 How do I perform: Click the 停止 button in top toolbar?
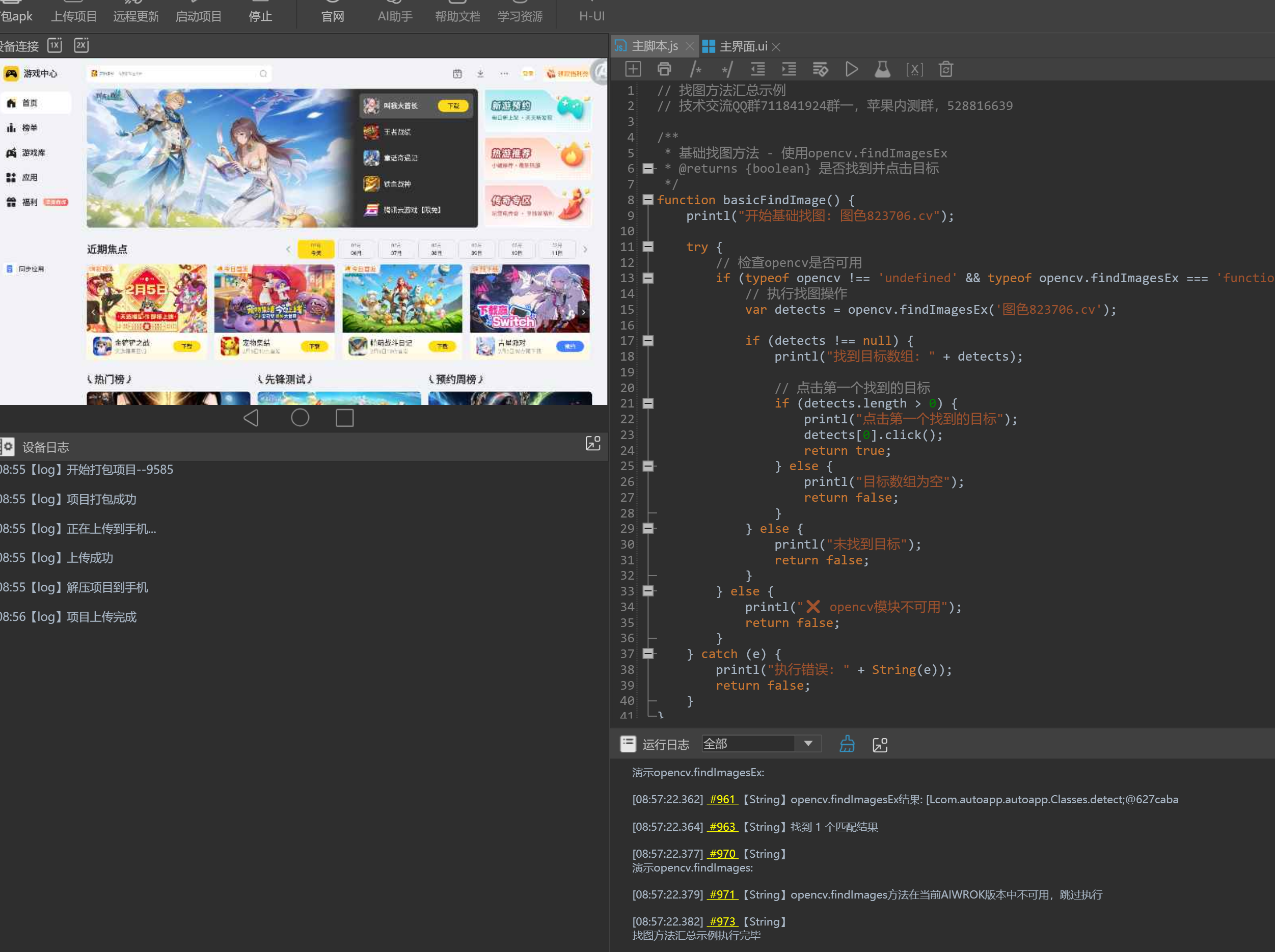260,16
